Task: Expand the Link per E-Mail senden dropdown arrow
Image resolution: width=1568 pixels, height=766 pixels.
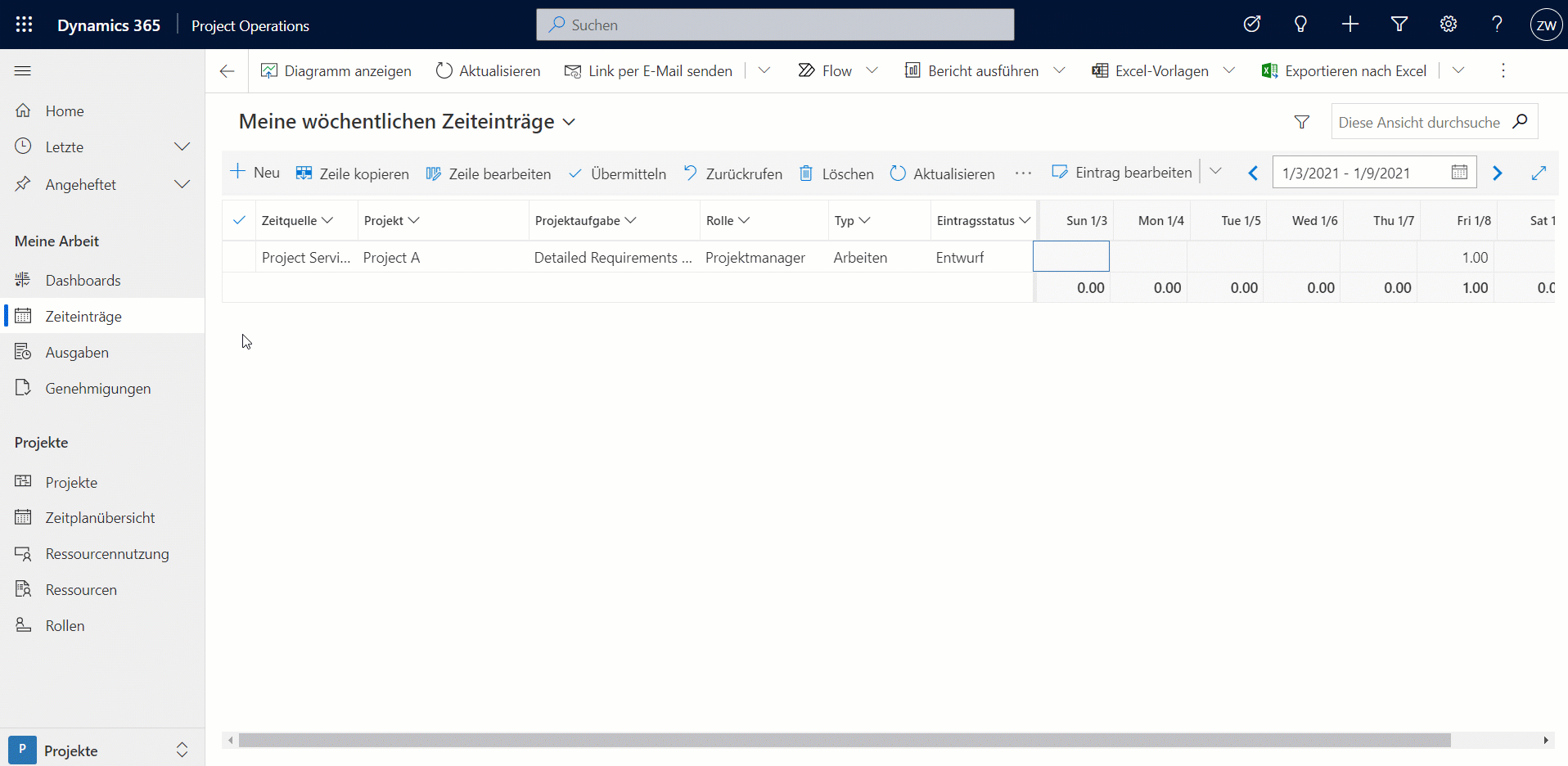Action: point(764,70)
